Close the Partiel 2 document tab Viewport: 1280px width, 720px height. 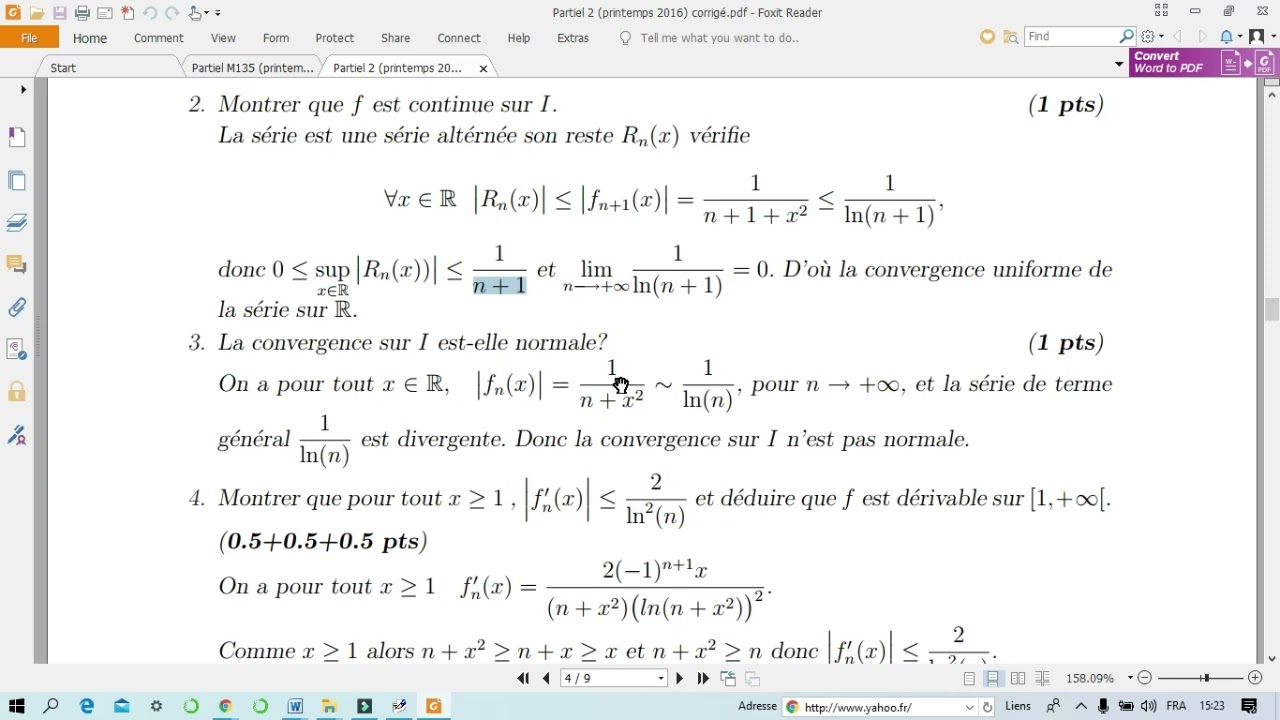pos(484,69)
